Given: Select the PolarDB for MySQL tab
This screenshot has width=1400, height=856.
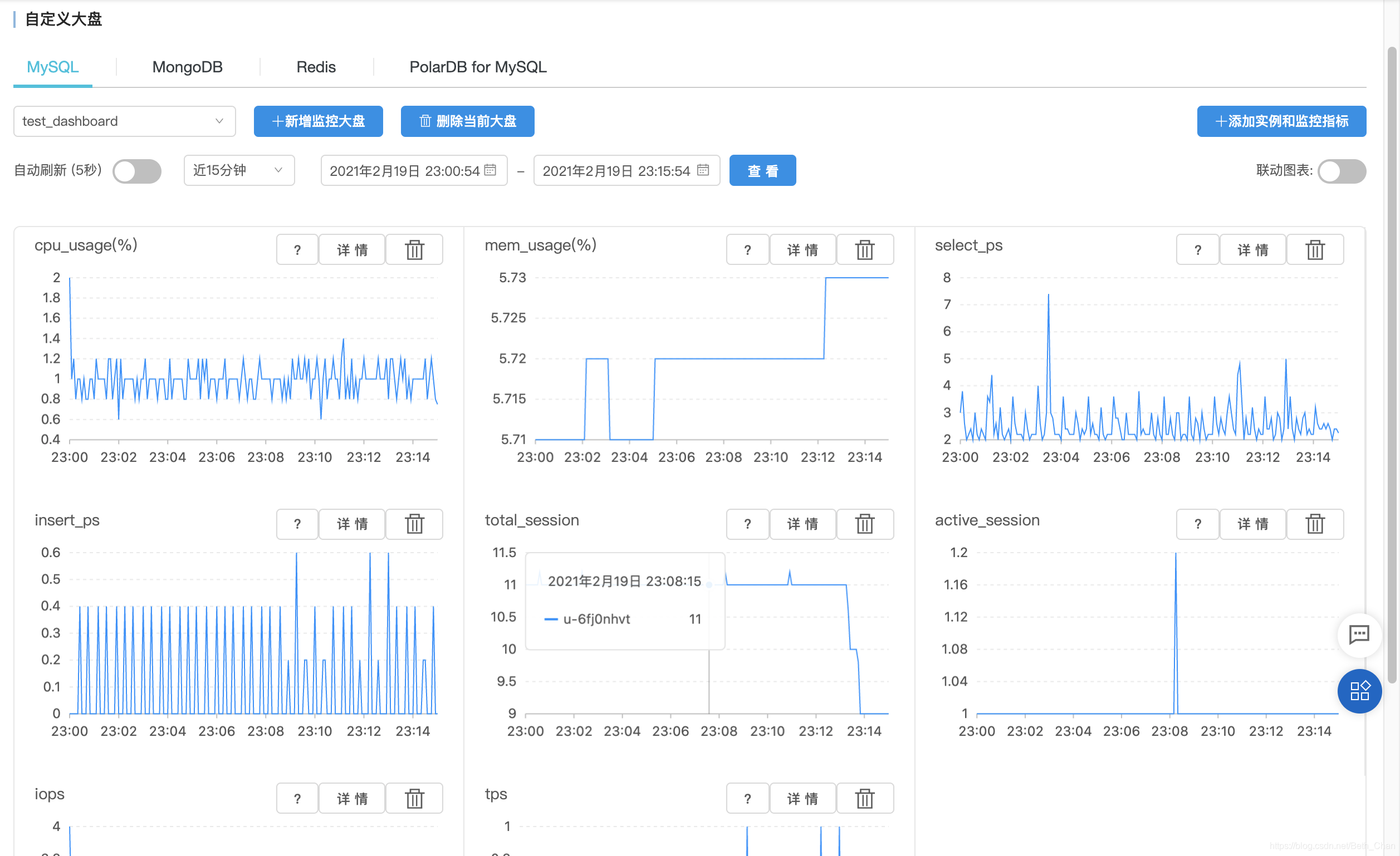Looking at the screenshot, I should coord(477,67).
